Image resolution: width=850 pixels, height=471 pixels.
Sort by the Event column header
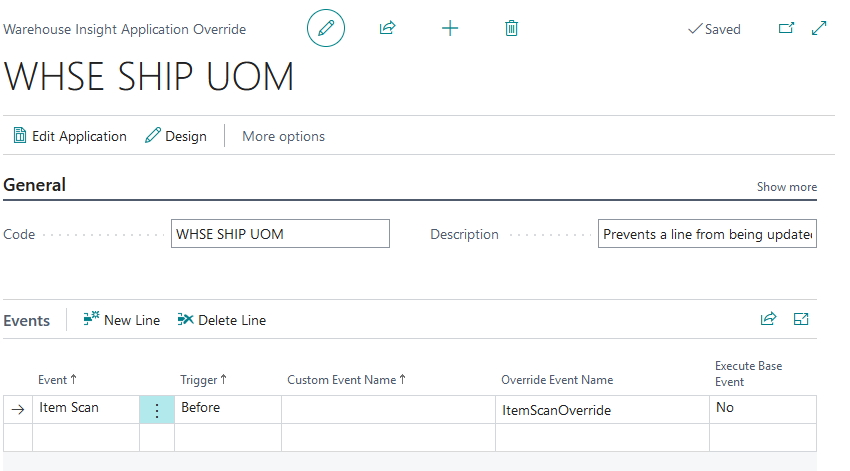click(x=57, y=380)
